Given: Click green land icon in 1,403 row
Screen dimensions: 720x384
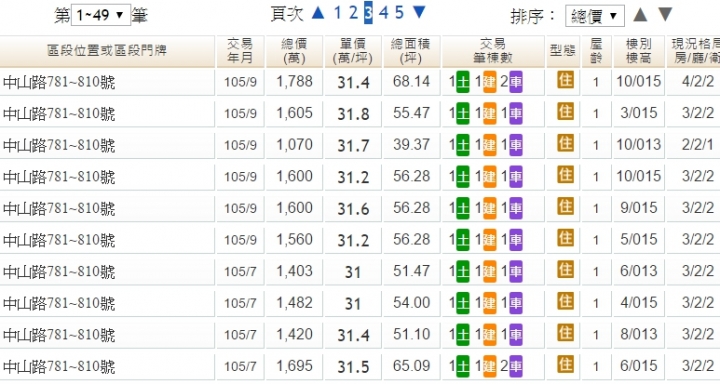Looking at the screenshot, I should point(463,272).
